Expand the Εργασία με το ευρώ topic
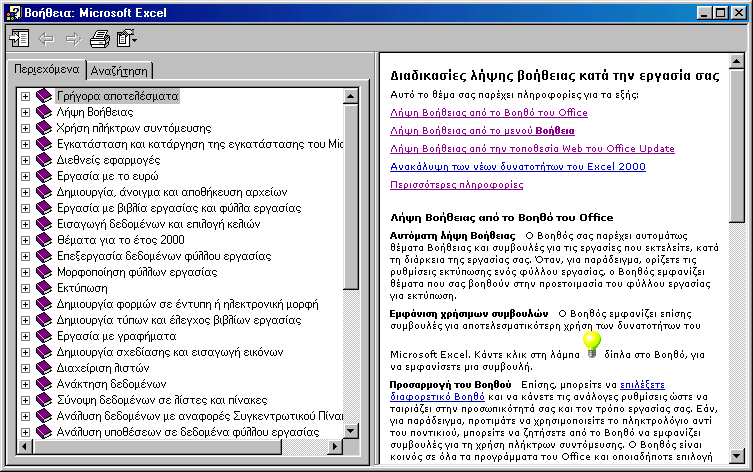This screenshot has width=753, height=472. [x=25, y=176]
